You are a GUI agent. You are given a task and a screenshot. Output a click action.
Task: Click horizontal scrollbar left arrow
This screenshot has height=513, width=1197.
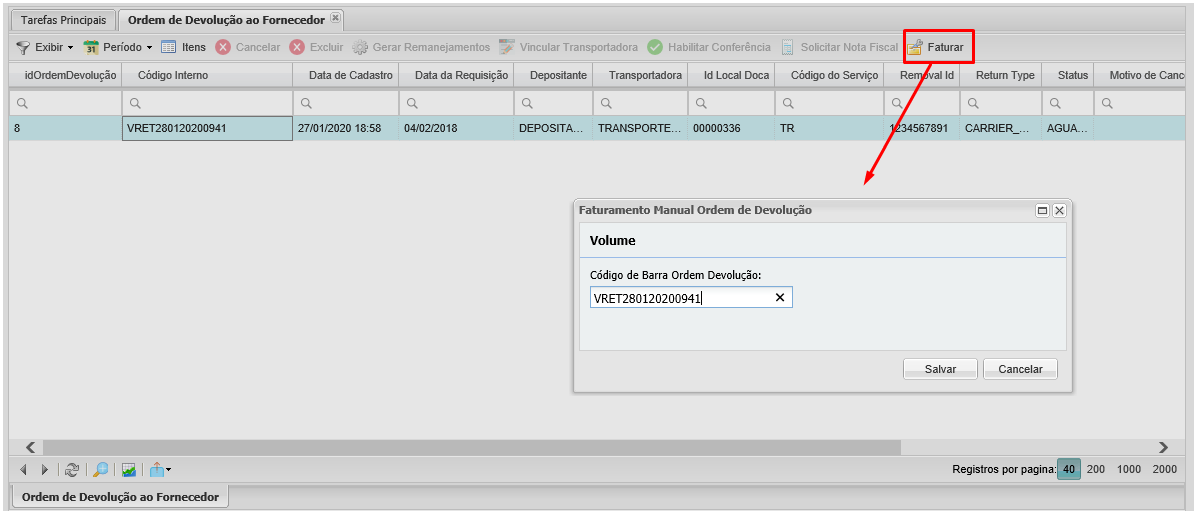(31, 447)
